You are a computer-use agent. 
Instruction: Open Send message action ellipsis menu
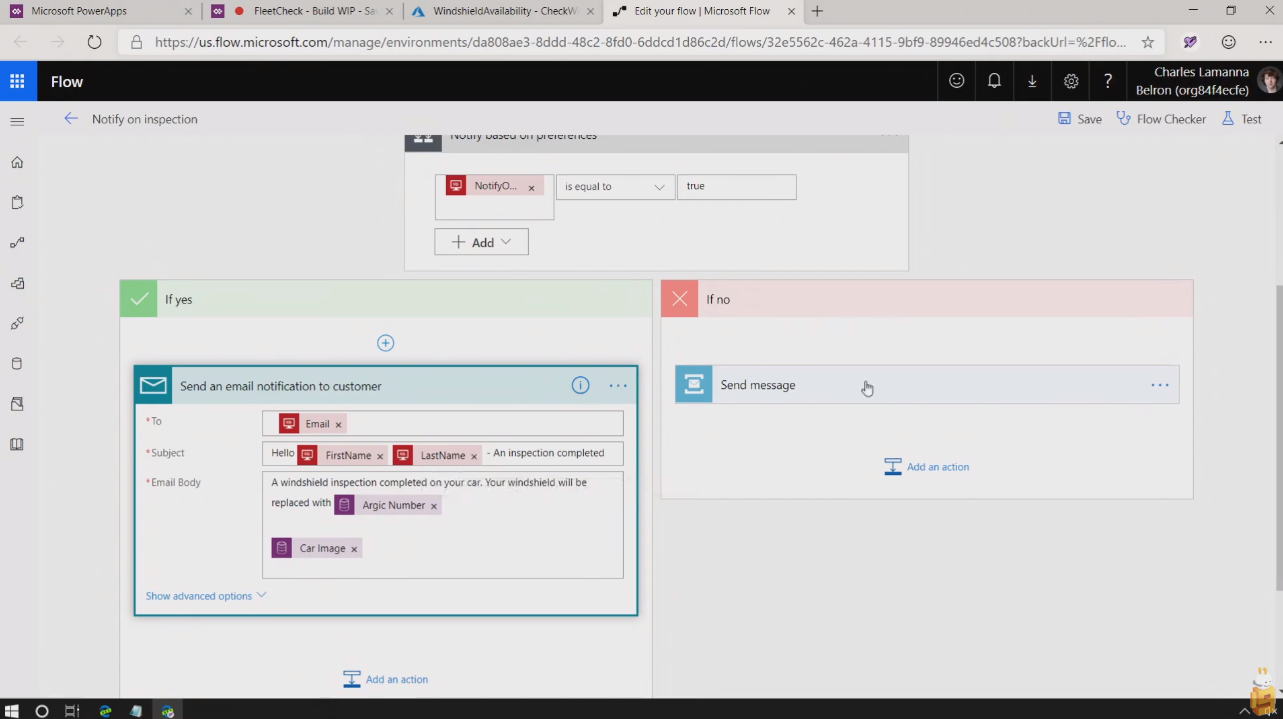pos(1159,385)
